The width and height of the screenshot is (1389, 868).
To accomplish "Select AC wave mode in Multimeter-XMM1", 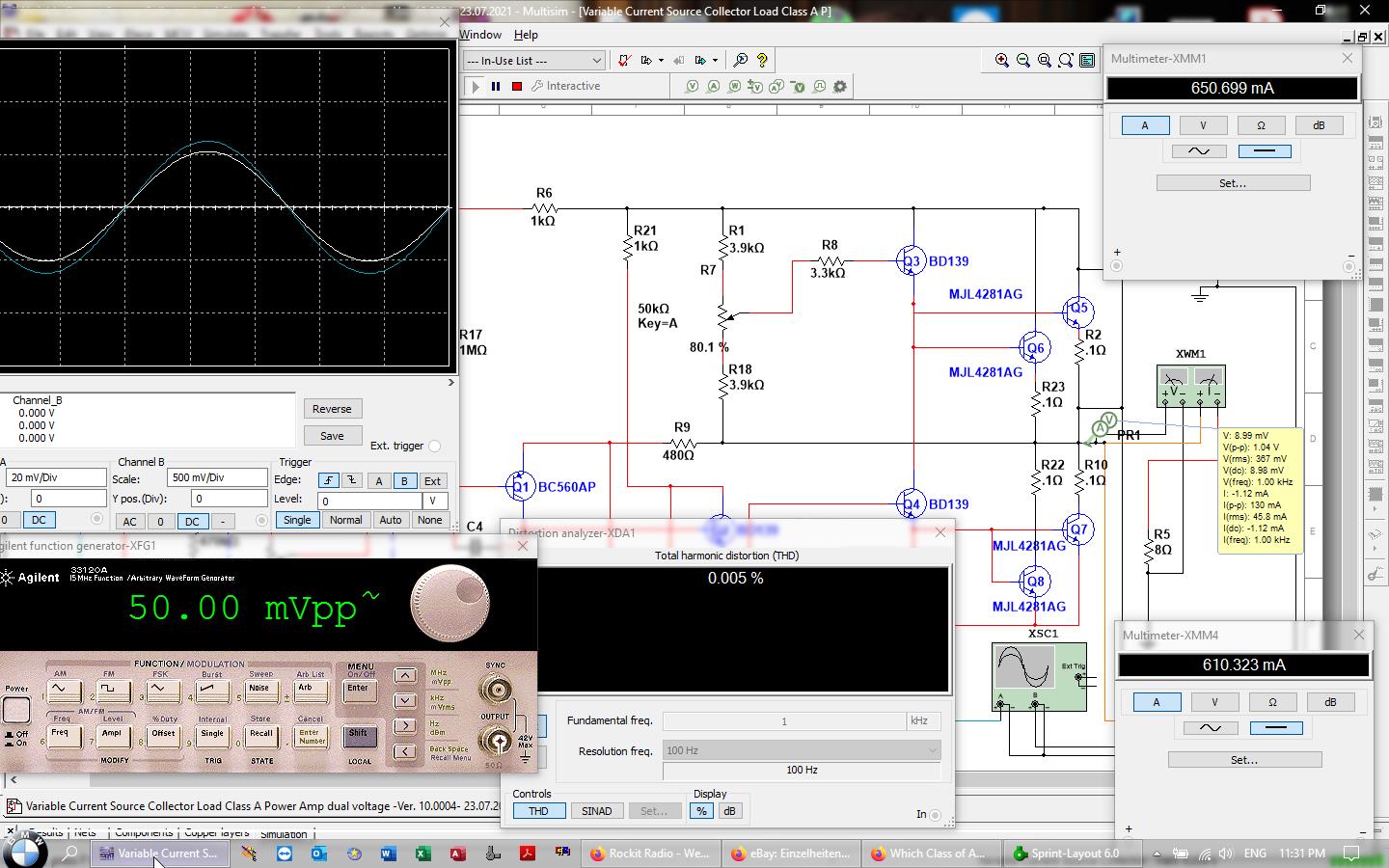I will (x=1199, y=151).
